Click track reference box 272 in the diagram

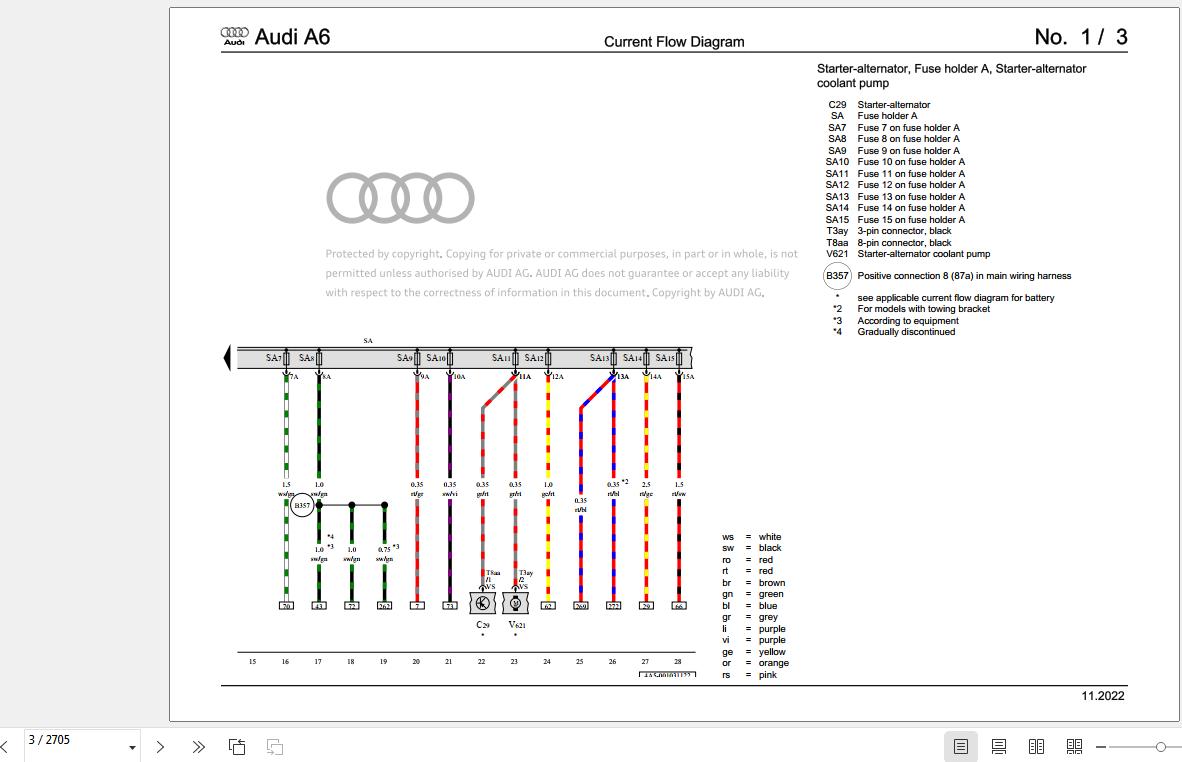click(x=614, y=605)
